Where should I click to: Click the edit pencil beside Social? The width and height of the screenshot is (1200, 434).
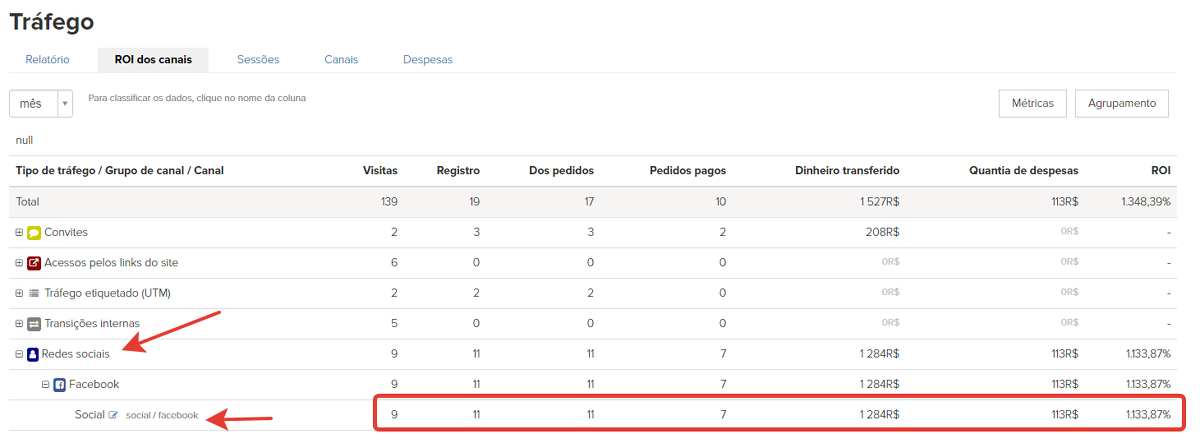pos(113,415)
